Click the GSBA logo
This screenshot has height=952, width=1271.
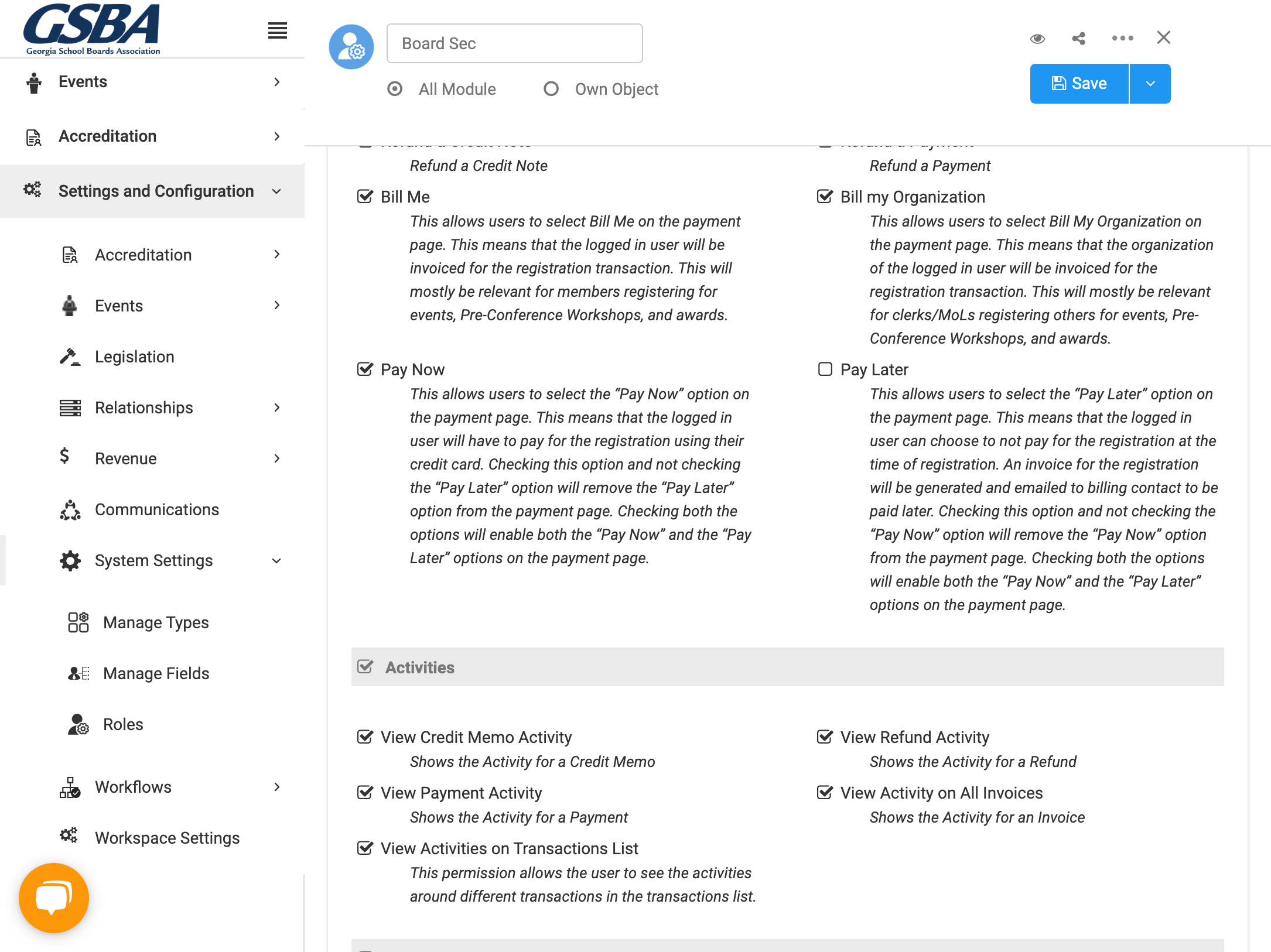point(92,29)
